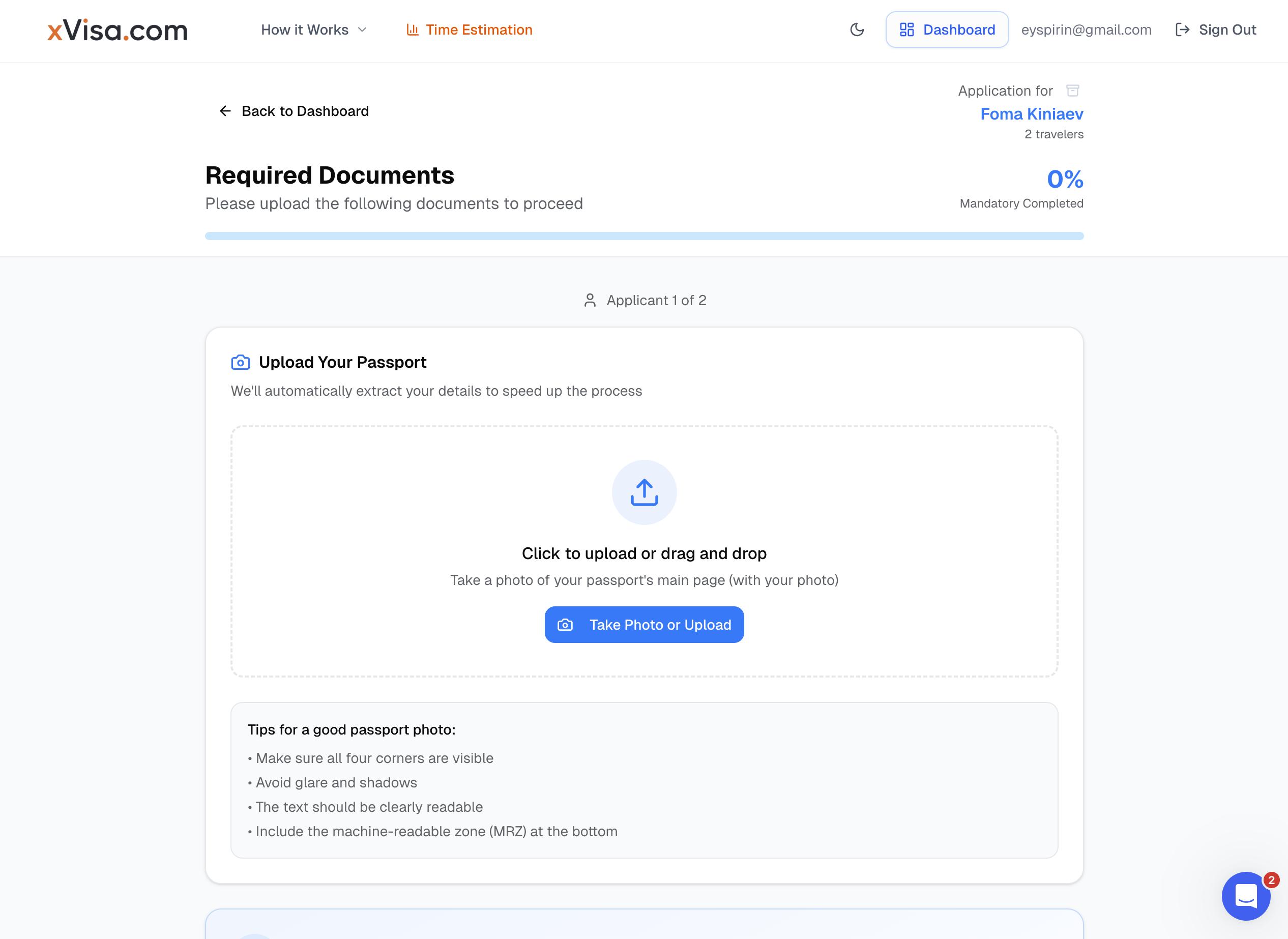Expand How it Works dropdown
1288x939 pixels.
click(x=305, y=30)
